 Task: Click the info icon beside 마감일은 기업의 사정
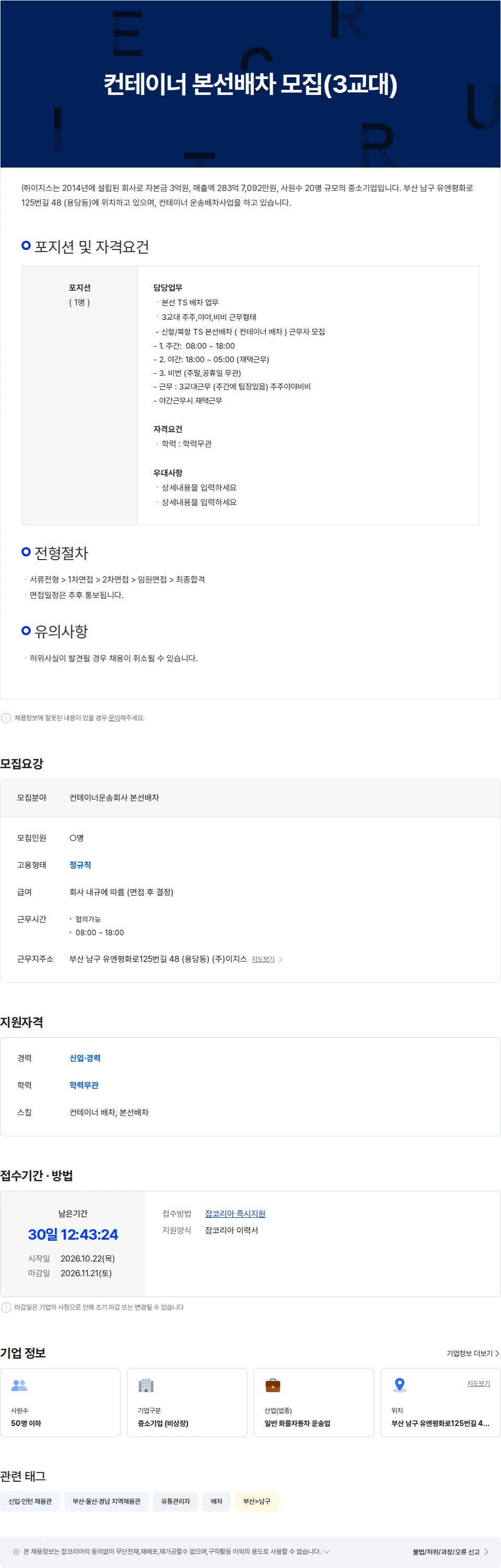click(x=6, y=1307)
